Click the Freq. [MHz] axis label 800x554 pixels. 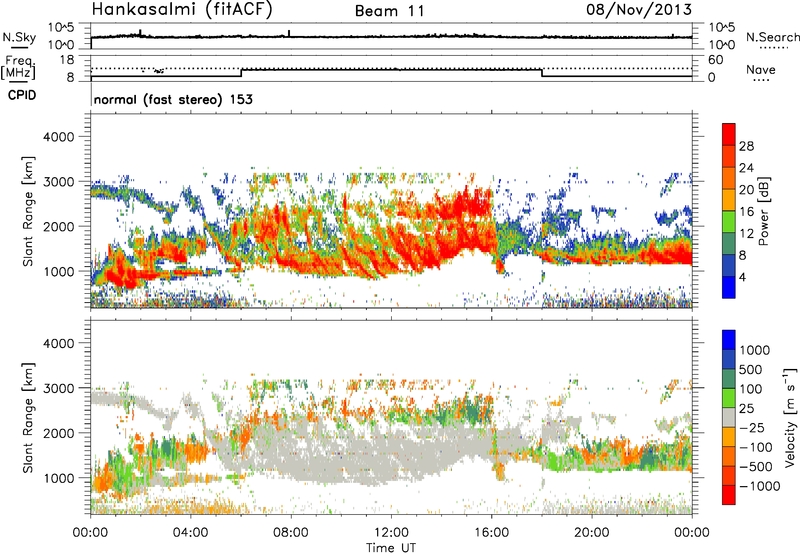[x=19, y=68]
